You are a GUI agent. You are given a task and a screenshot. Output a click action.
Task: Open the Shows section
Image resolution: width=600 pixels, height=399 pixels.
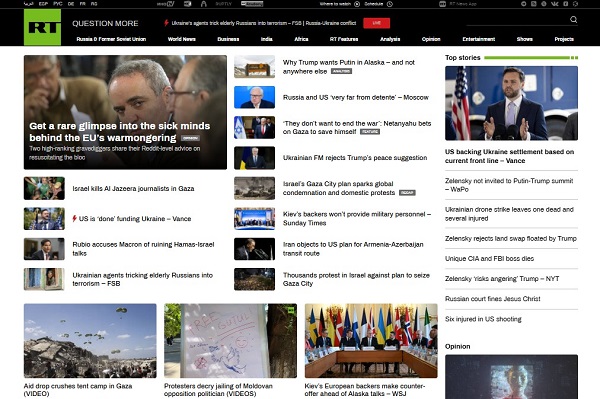pyautogui.click(x=524, y=39)
